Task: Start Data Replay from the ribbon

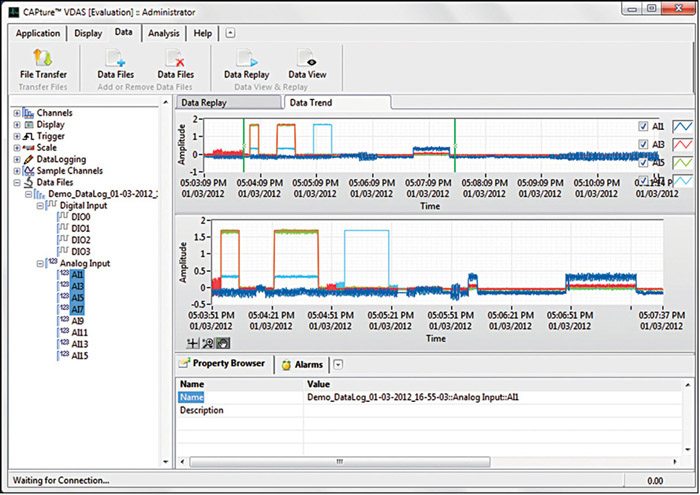Action: pos(246,58)
